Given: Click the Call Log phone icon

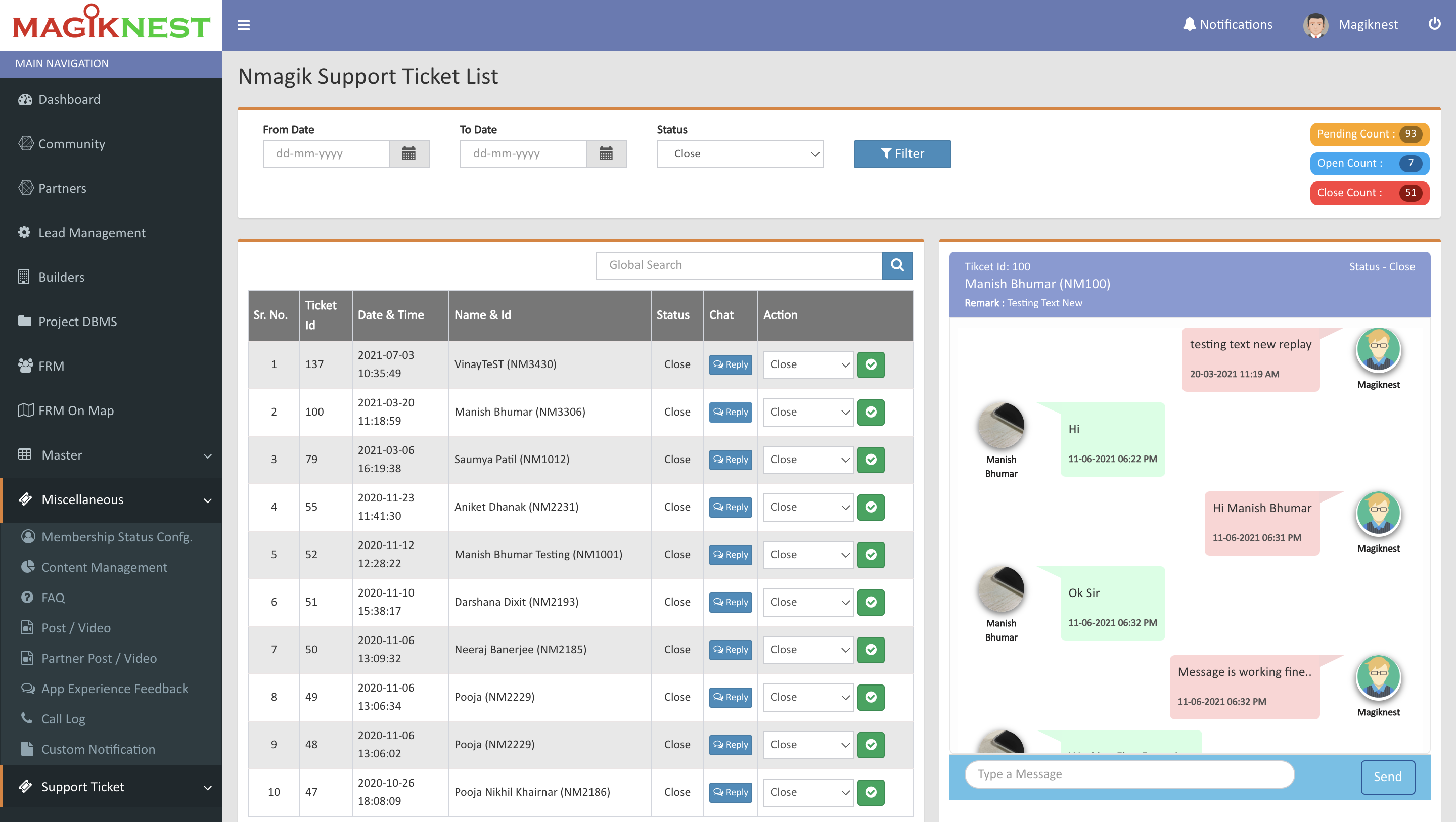Looking at the screenshot, I should point(27,718).
